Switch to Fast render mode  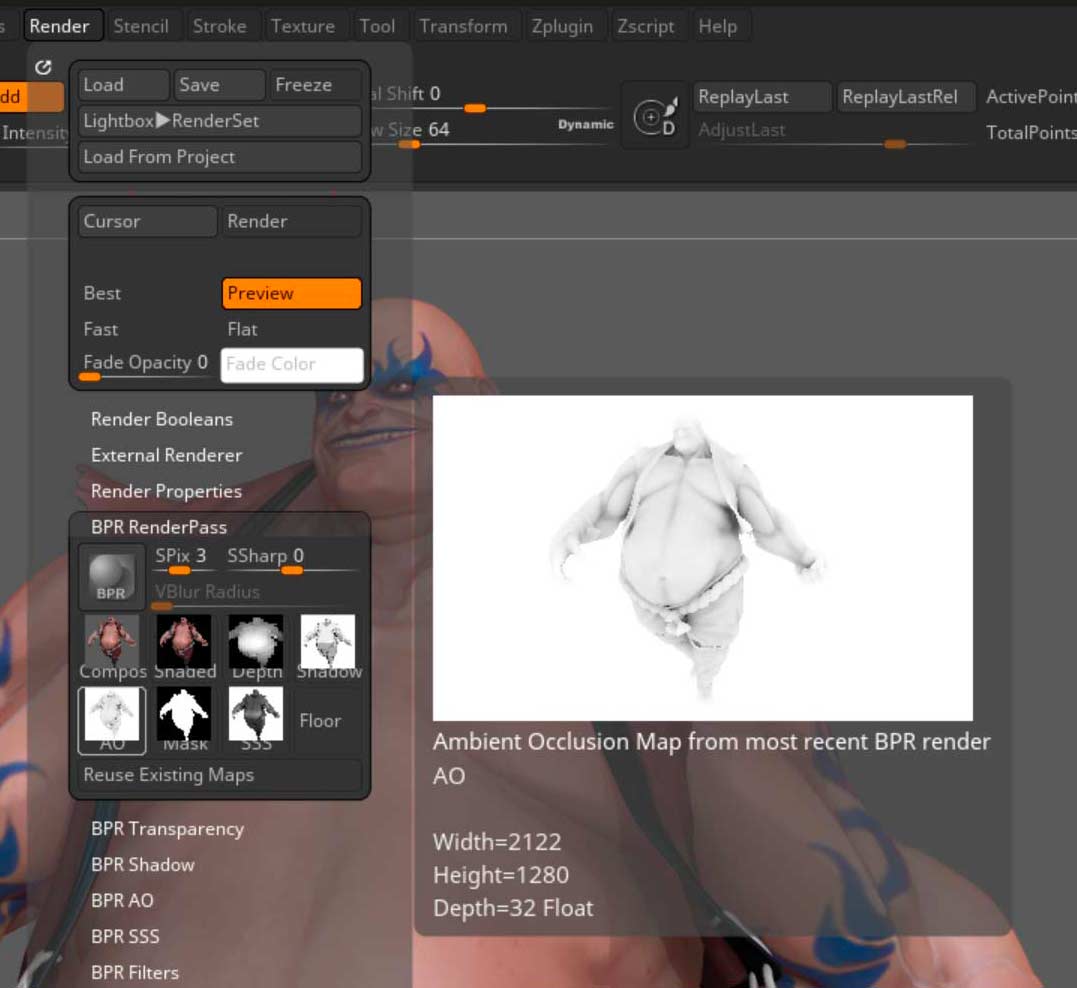(101, 329)
